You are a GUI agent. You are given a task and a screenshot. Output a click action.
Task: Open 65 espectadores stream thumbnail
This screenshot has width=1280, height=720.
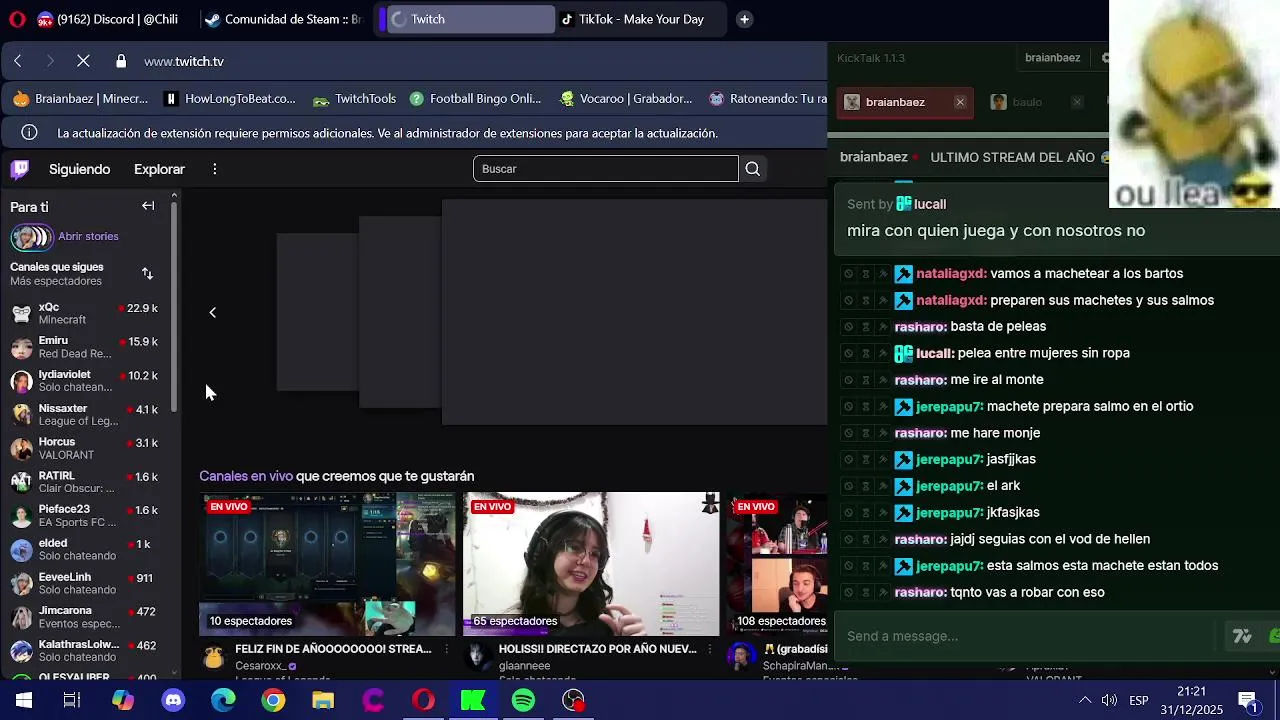591,564
